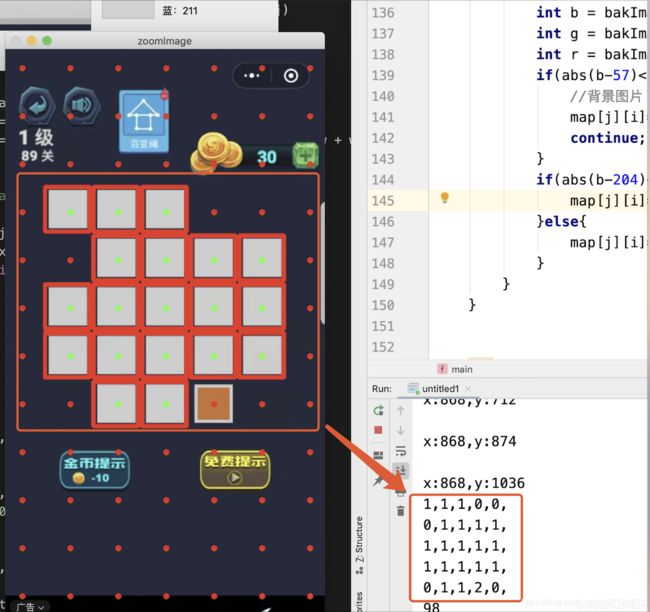Click line number 139 in the gutter

pos(383,75)
